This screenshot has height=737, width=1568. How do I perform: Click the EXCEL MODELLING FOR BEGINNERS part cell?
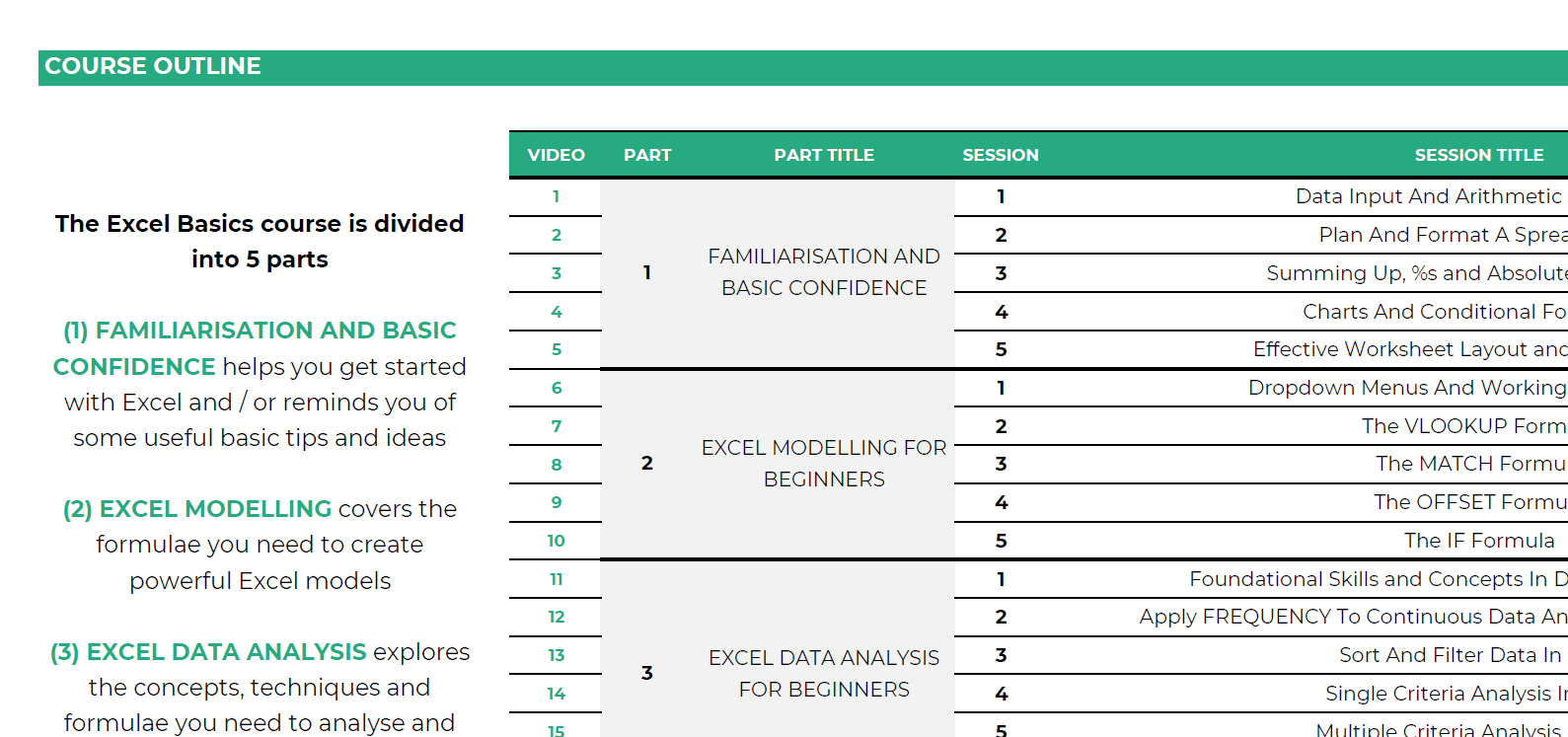click(x=824, y=464)
